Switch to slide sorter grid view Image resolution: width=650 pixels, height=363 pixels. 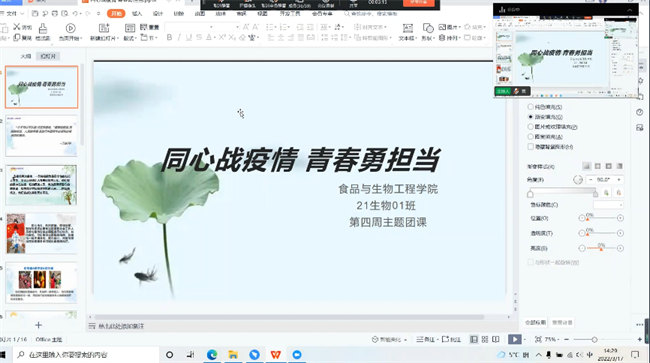point(485,339)
